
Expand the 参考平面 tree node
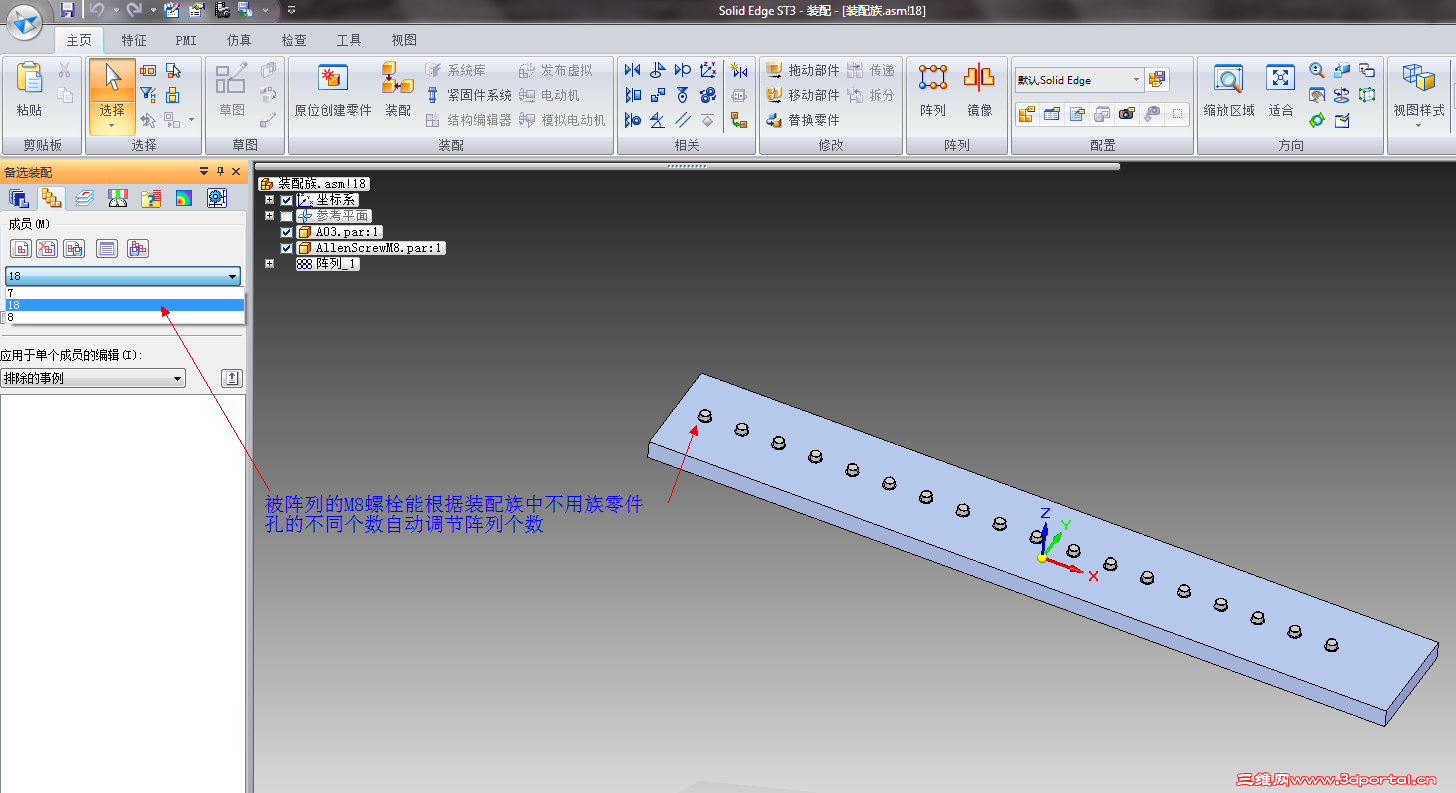(269, 216)
